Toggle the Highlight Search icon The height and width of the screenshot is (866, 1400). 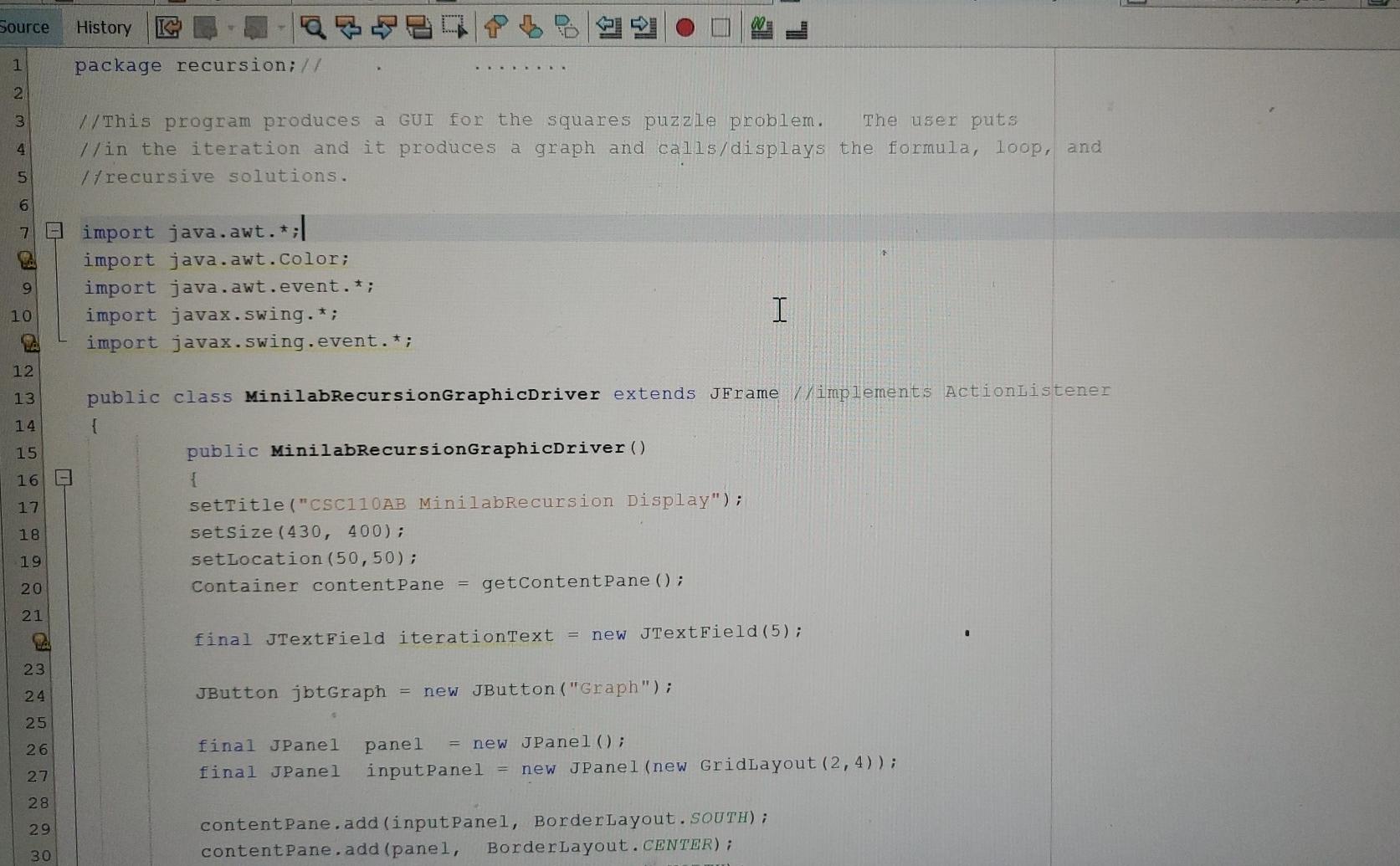pyautogui.click(x=419, y=28)
